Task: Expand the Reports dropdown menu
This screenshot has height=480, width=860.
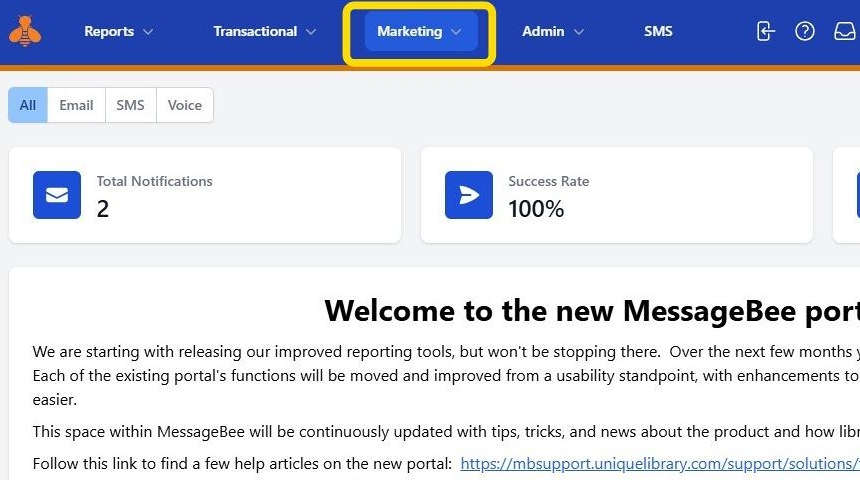Action: (118, 31)
